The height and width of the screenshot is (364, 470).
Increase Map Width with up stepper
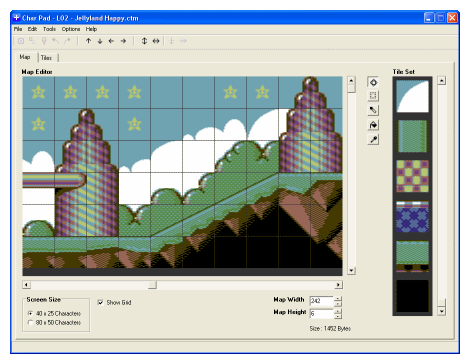tap(338, 299)
